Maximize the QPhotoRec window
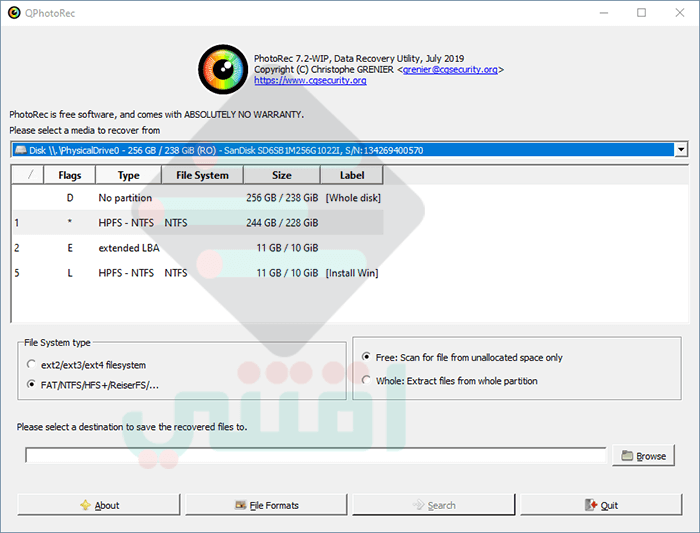This screenshot has height=533, width=700. [x=642, y=12]
